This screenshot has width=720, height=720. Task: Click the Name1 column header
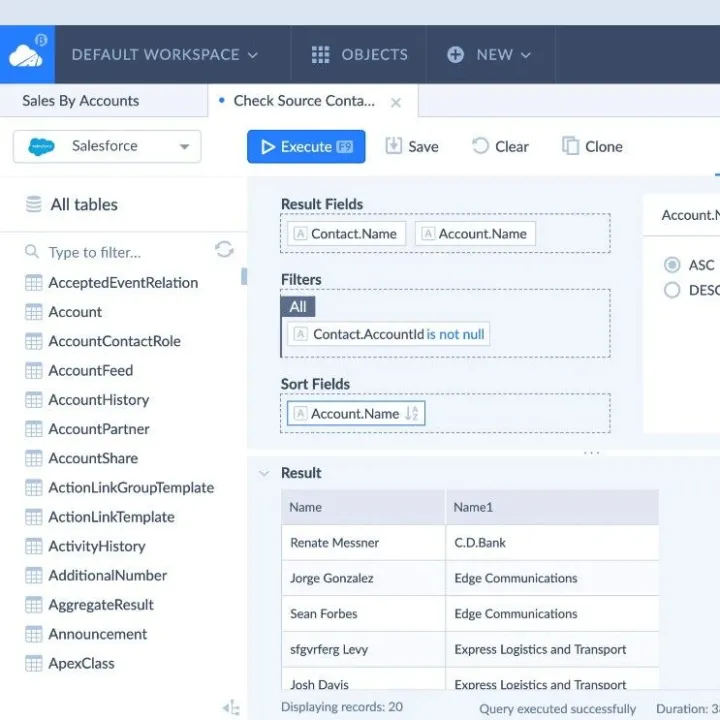tap(552, 507)
